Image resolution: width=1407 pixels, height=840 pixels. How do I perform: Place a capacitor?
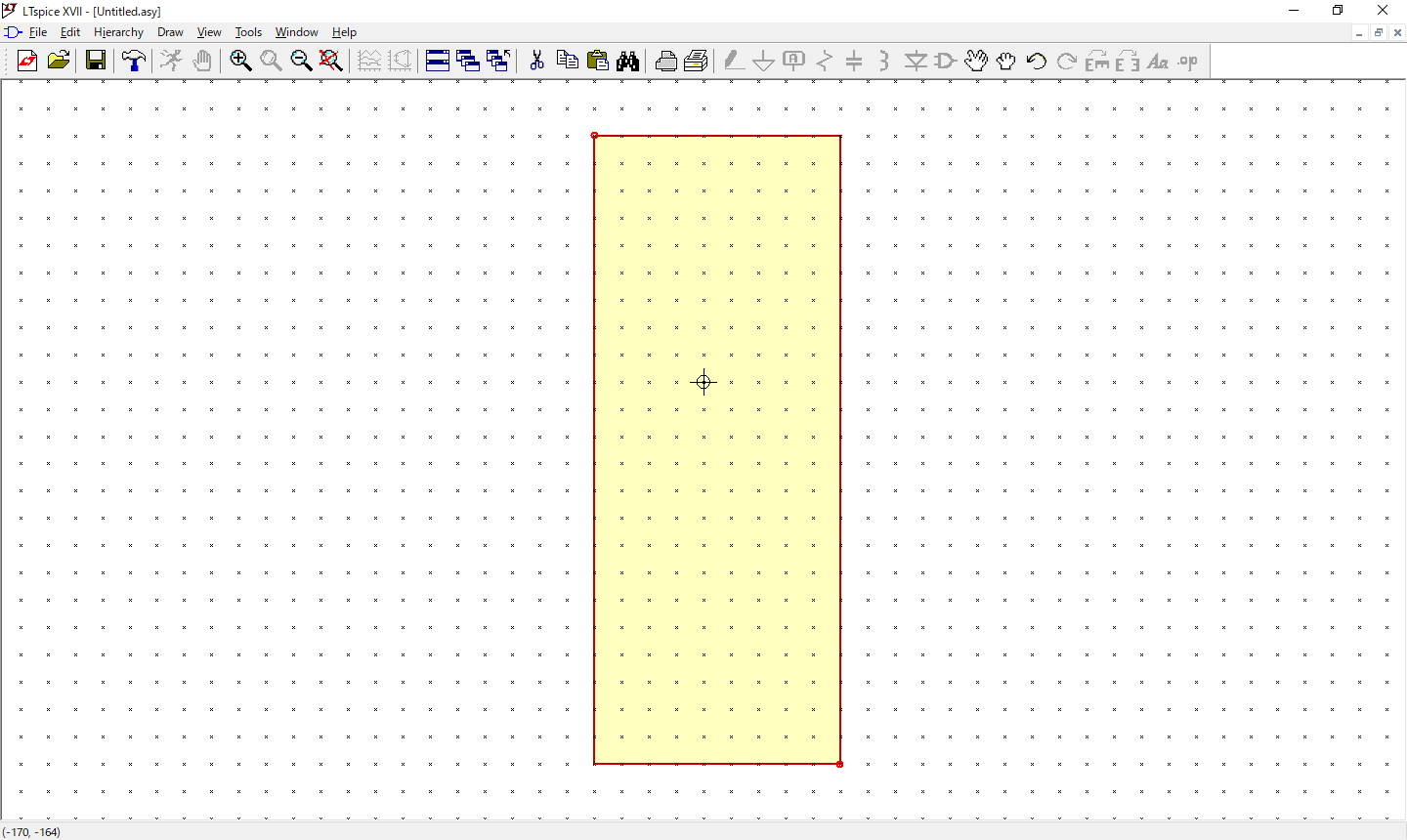pos(854,61)
